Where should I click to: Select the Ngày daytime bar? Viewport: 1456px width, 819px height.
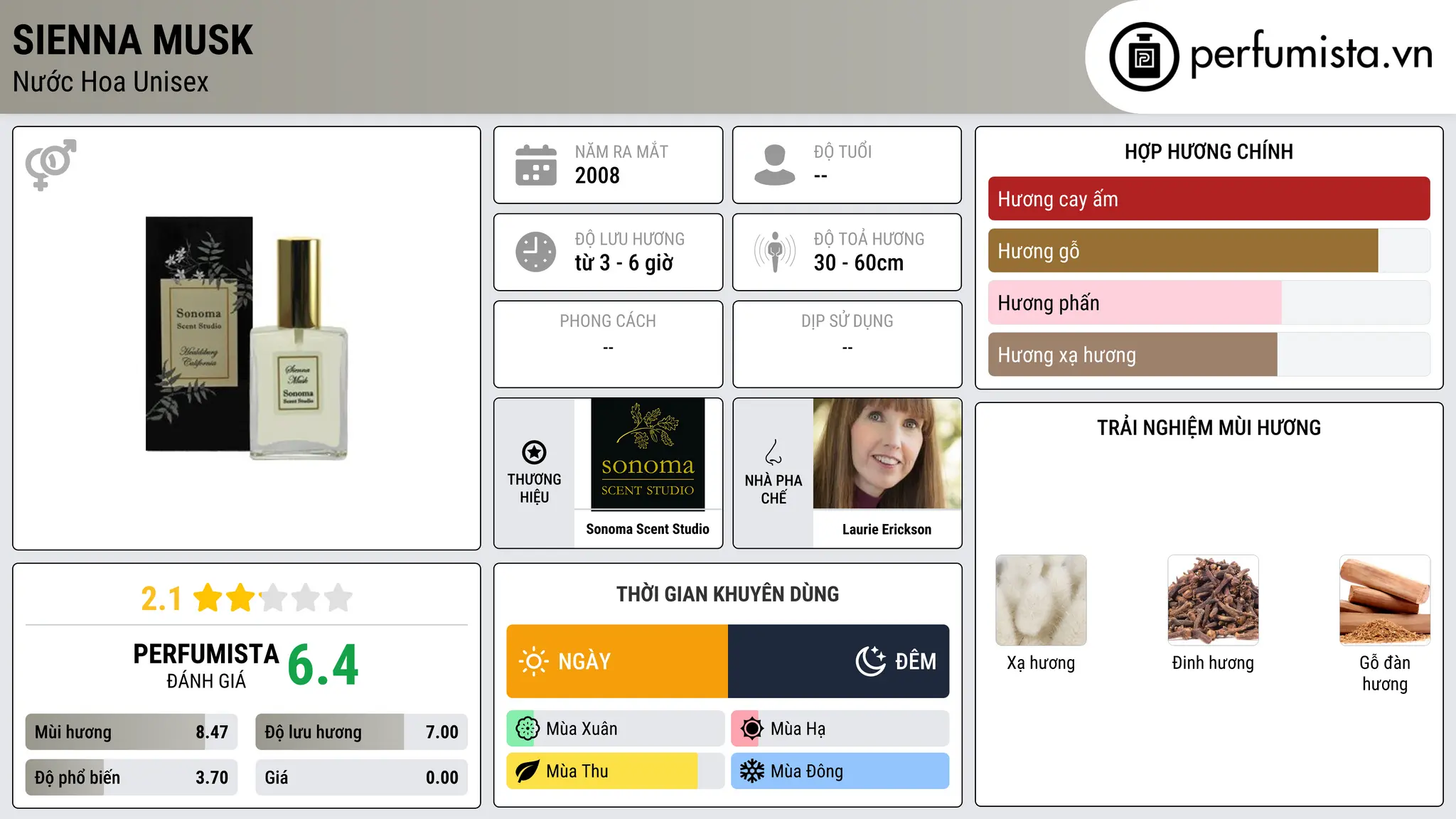[617, 661]
